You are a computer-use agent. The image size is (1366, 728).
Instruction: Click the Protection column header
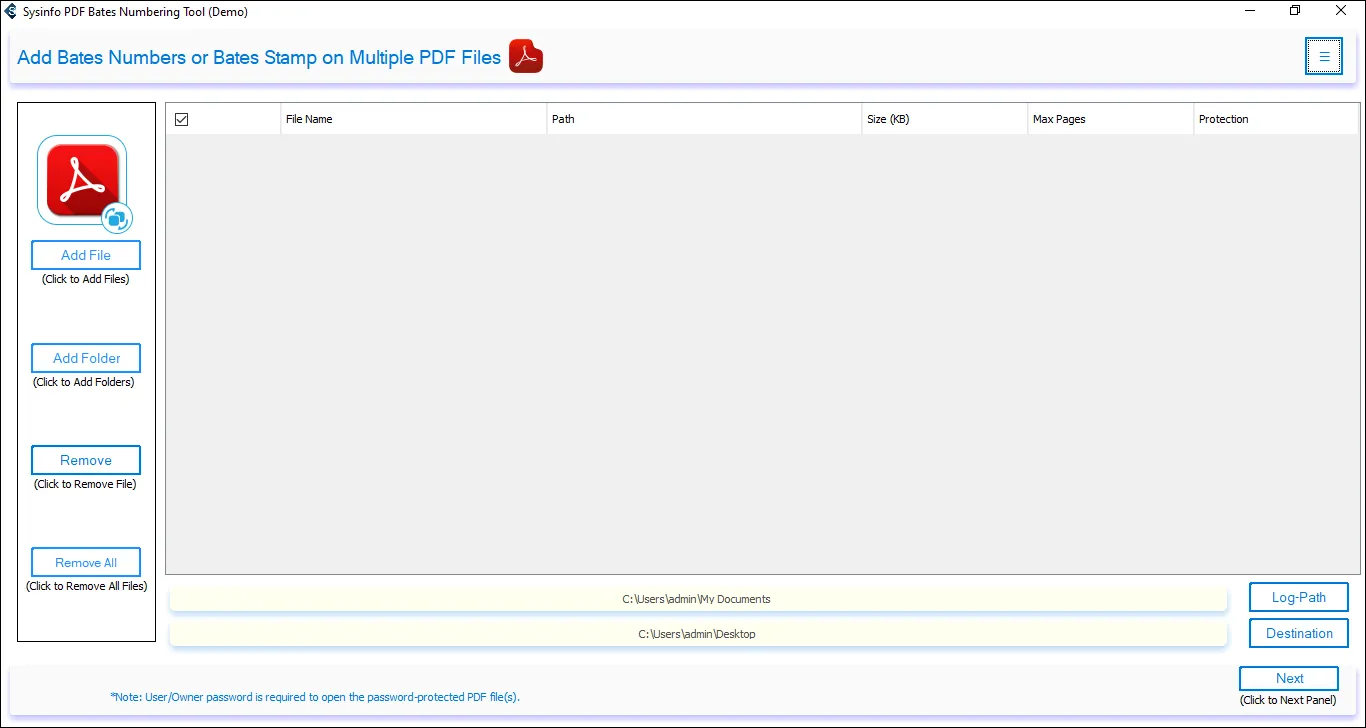[1223, 118]
